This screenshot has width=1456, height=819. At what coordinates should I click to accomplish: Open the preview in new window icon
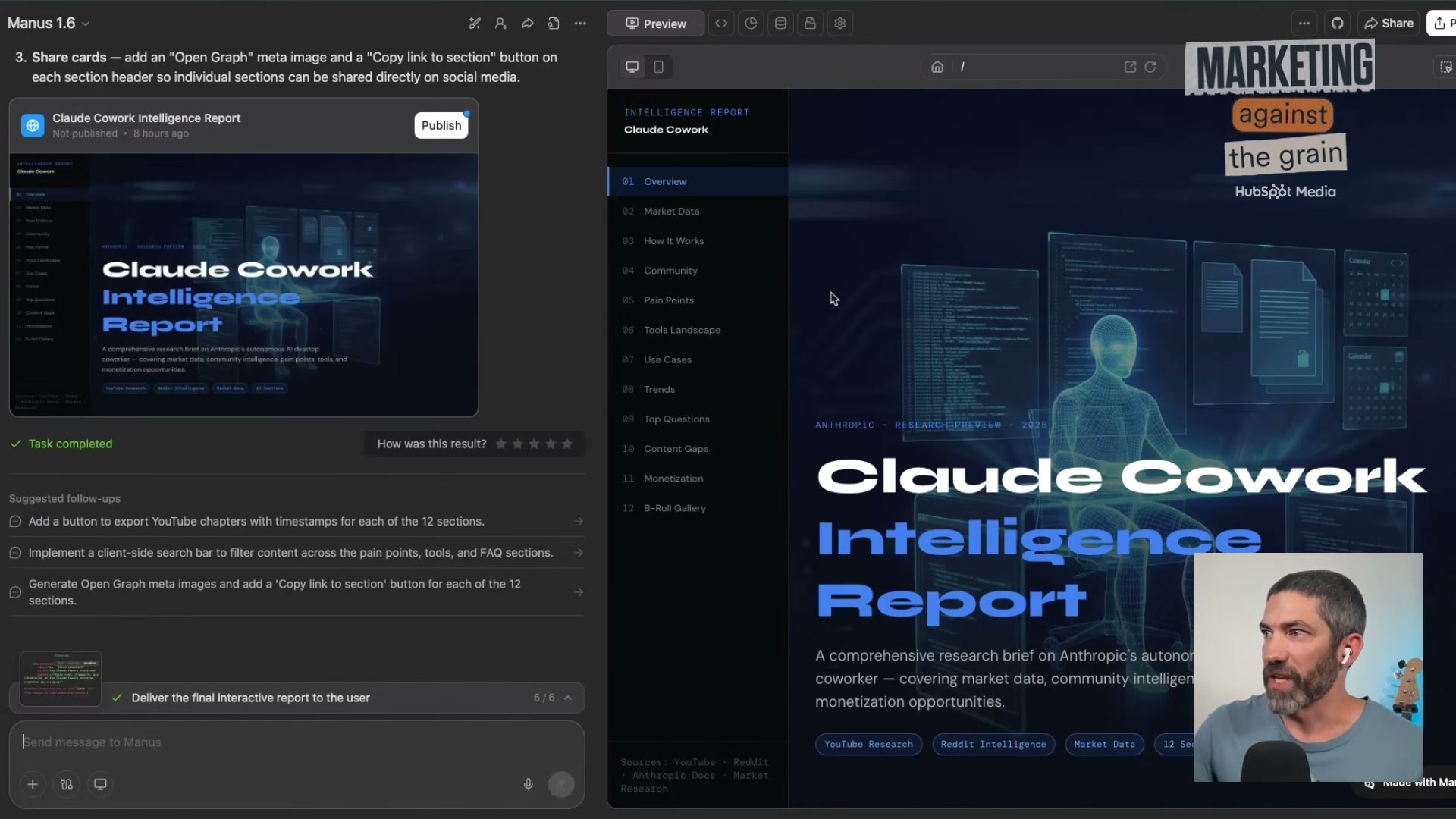click(x=1130, y=67)
